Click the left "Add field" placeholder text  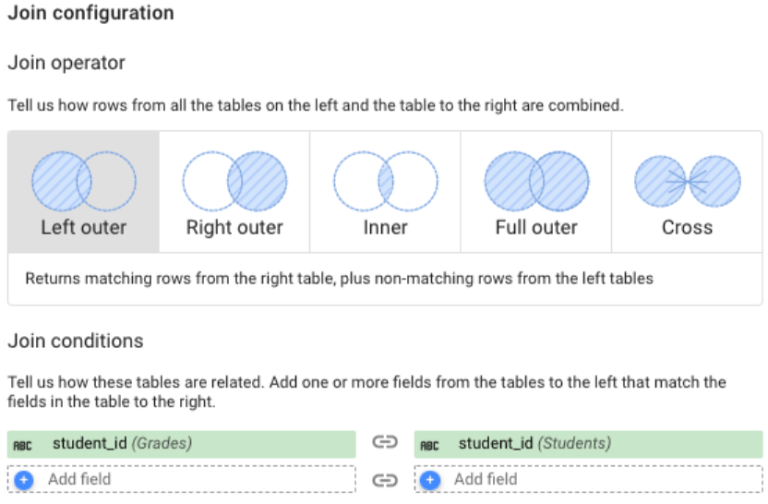[x=79, y=479]
